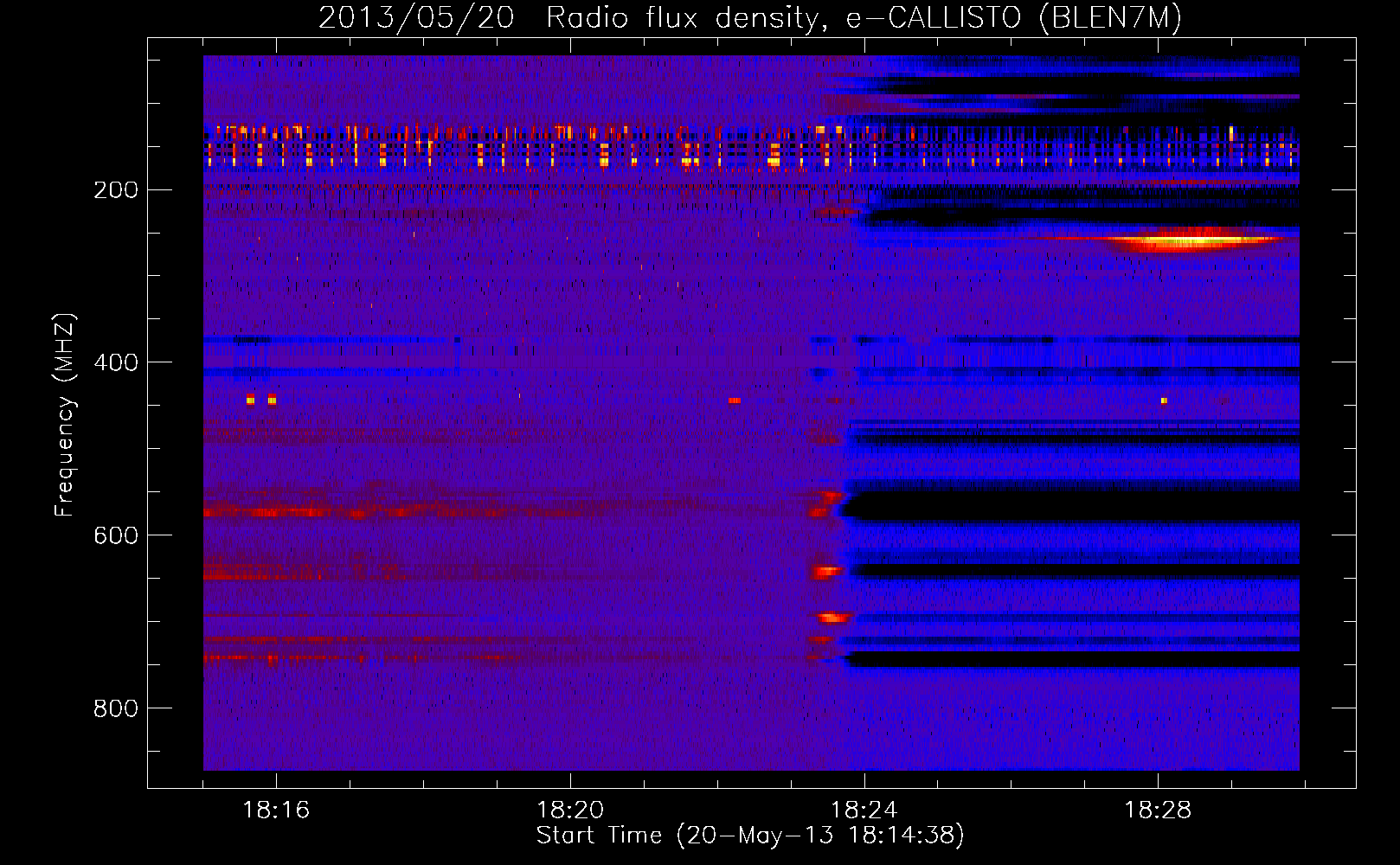Image resolution: width=1400 pixels, height=865 pixels.
Task: Click the 200 frequency tick label
Action: point(116,189)
